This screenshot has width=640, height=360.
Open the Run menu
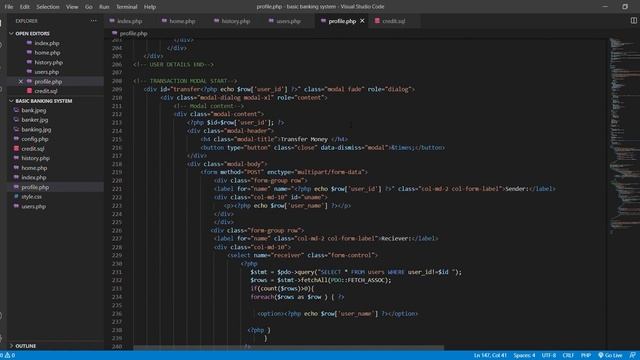[104, 7]
